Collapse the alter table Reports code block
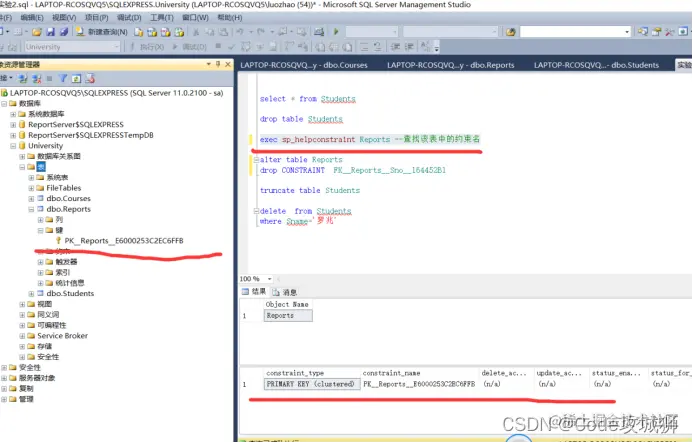 pos(256,160)
